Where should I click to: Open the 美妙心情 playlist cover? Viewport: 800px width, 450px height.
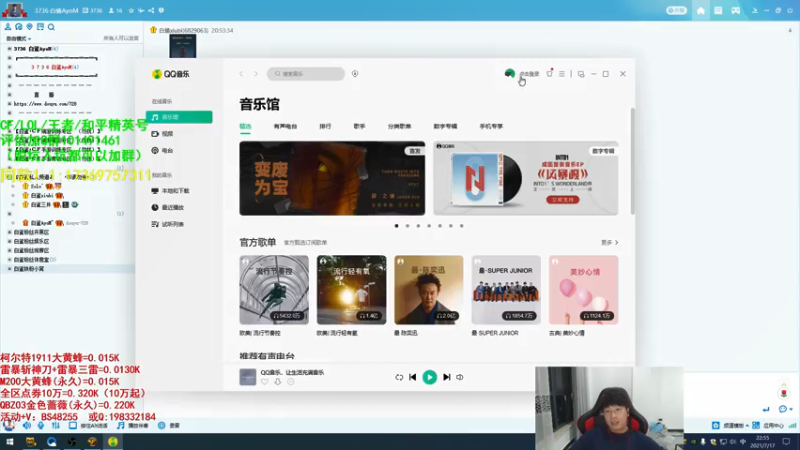[584, 290]
